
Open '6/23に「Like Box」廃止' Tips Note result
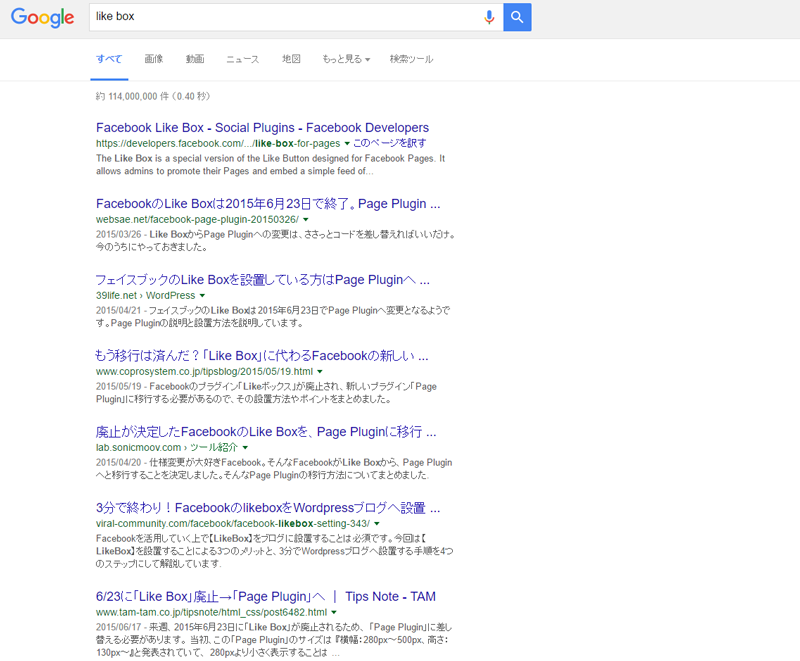pos(266,597)
